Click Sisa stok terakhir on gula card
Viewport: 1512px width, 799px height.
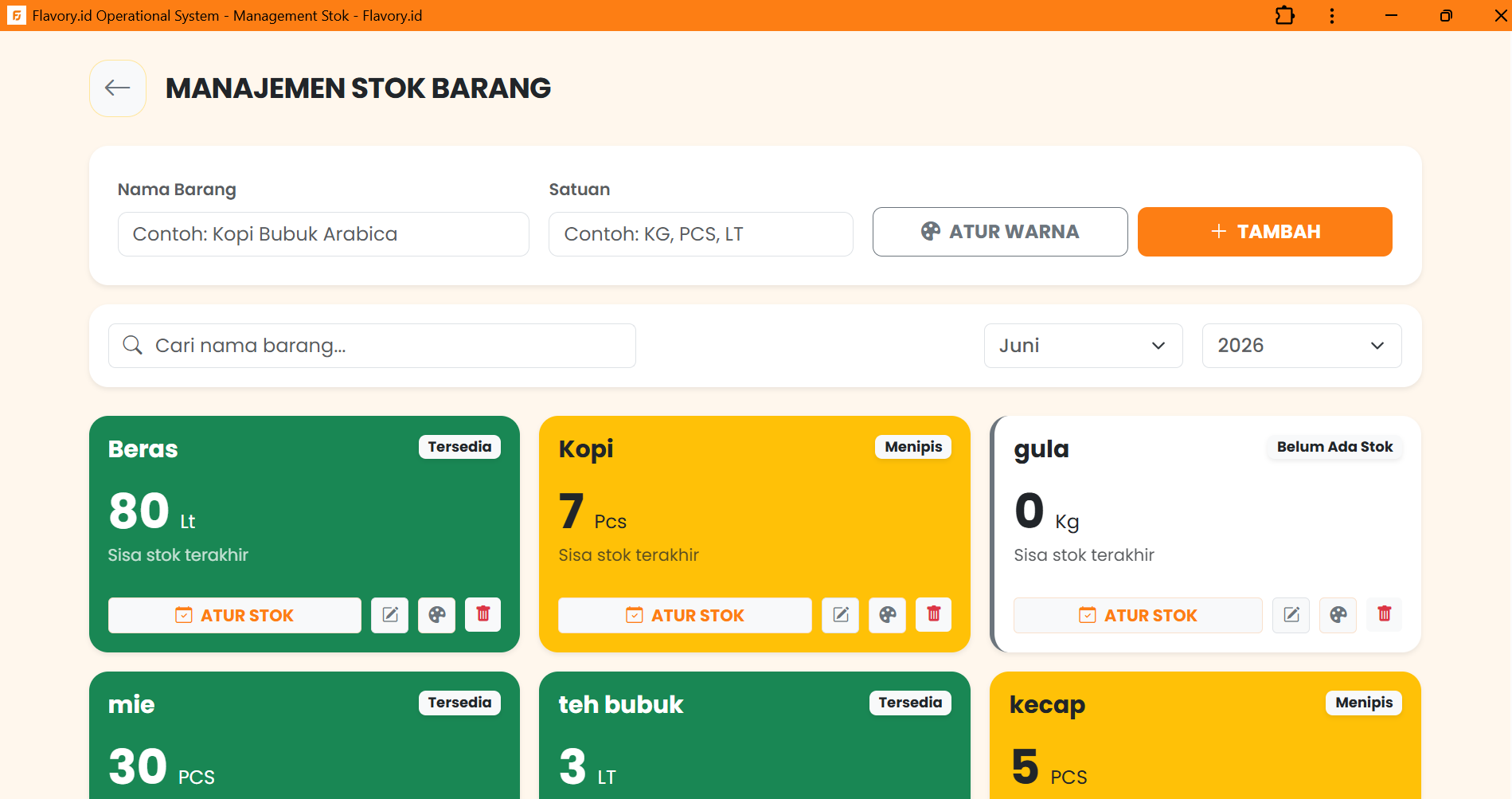(1084, 555)
